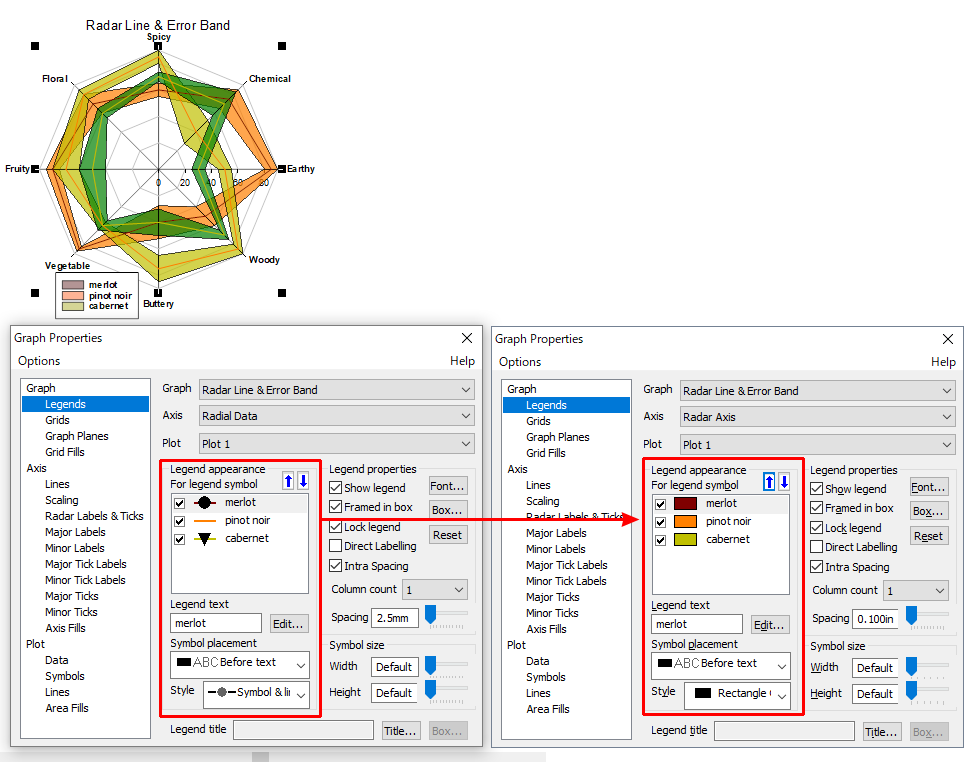Click the Reset button in right dialog
Viewport: 974px width, 762px height.
pos(929,536)
